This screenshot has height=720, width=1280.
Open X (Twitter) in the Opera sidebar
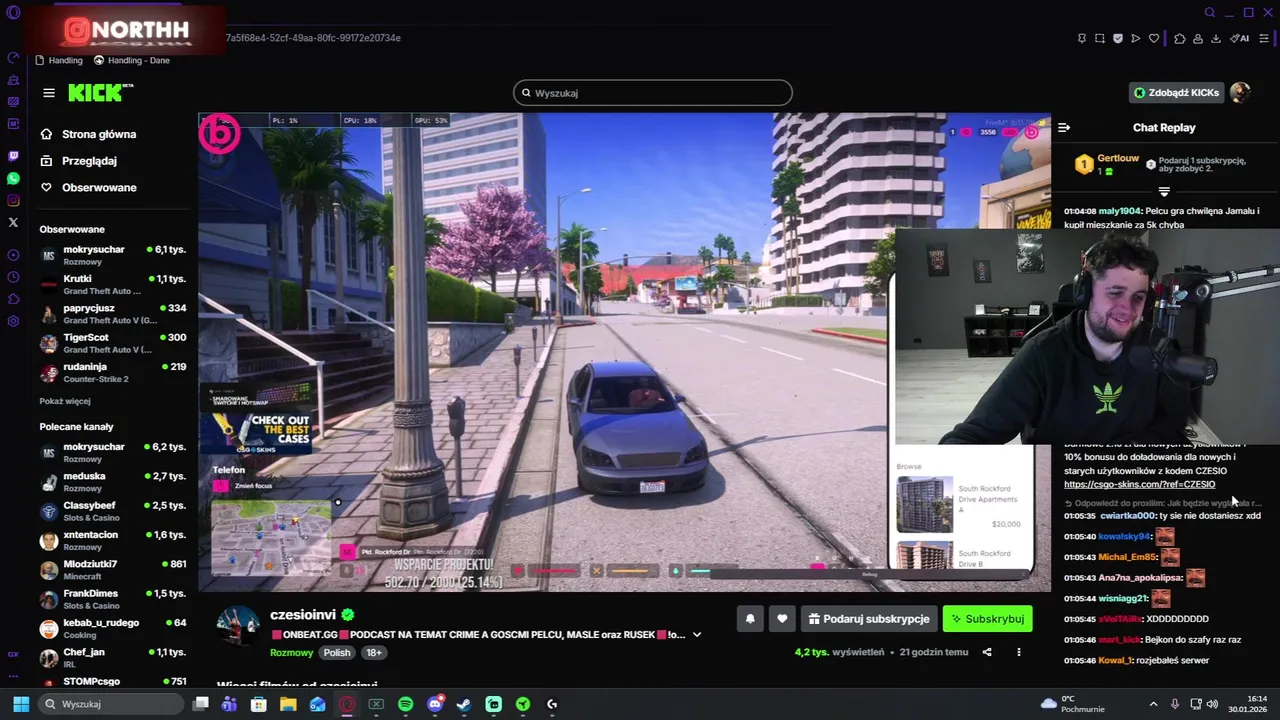(x=13, y=222)
